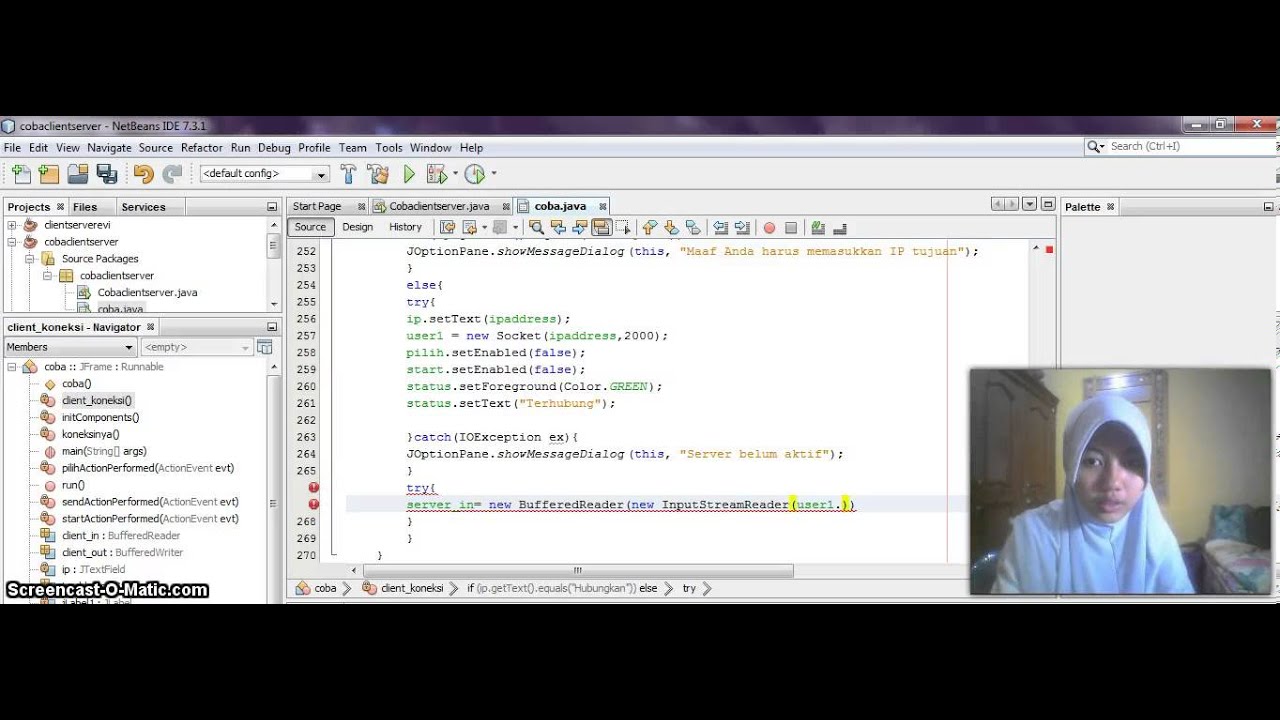Viewport: 1280px width, 720px height.
Task: Toggle Bookmark icon in editor toolbar
Action: click(693, 228)
